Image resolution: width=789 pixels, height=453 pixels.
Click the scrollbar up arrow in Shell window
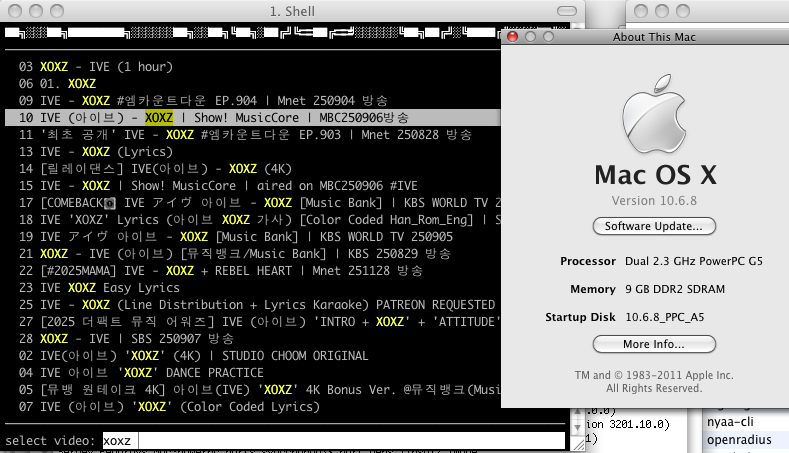[578, 413]
